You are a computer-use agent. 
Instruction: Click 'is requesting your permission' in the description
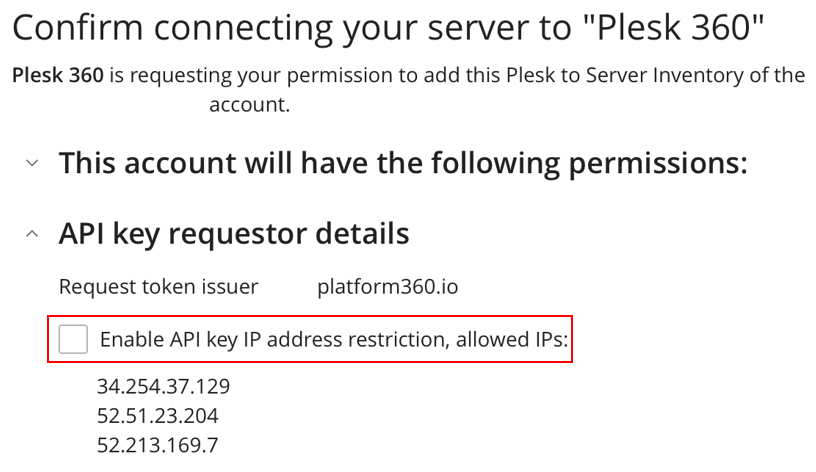[x=215, y=75]
